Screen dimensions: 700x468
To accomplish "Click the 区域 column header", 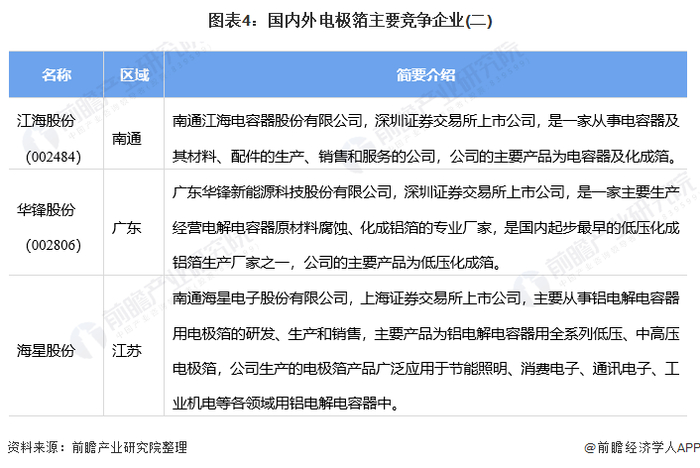I will point(134,75).
